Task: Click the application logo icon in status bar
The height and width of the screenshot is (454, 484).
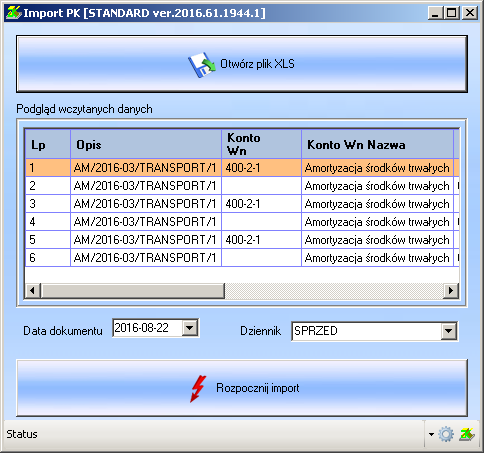Action: click(467, 434)
